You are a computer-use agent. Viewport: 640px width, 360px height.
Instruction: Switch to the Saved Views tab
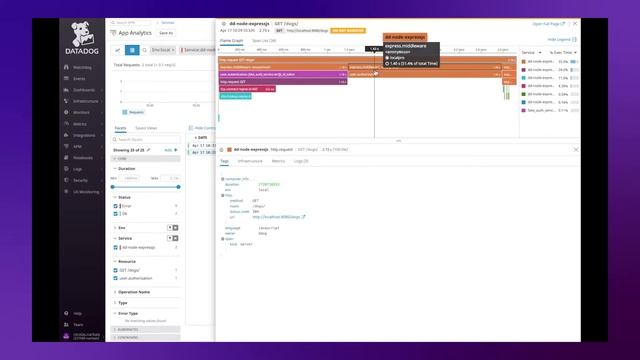click(x=146, y=128)
